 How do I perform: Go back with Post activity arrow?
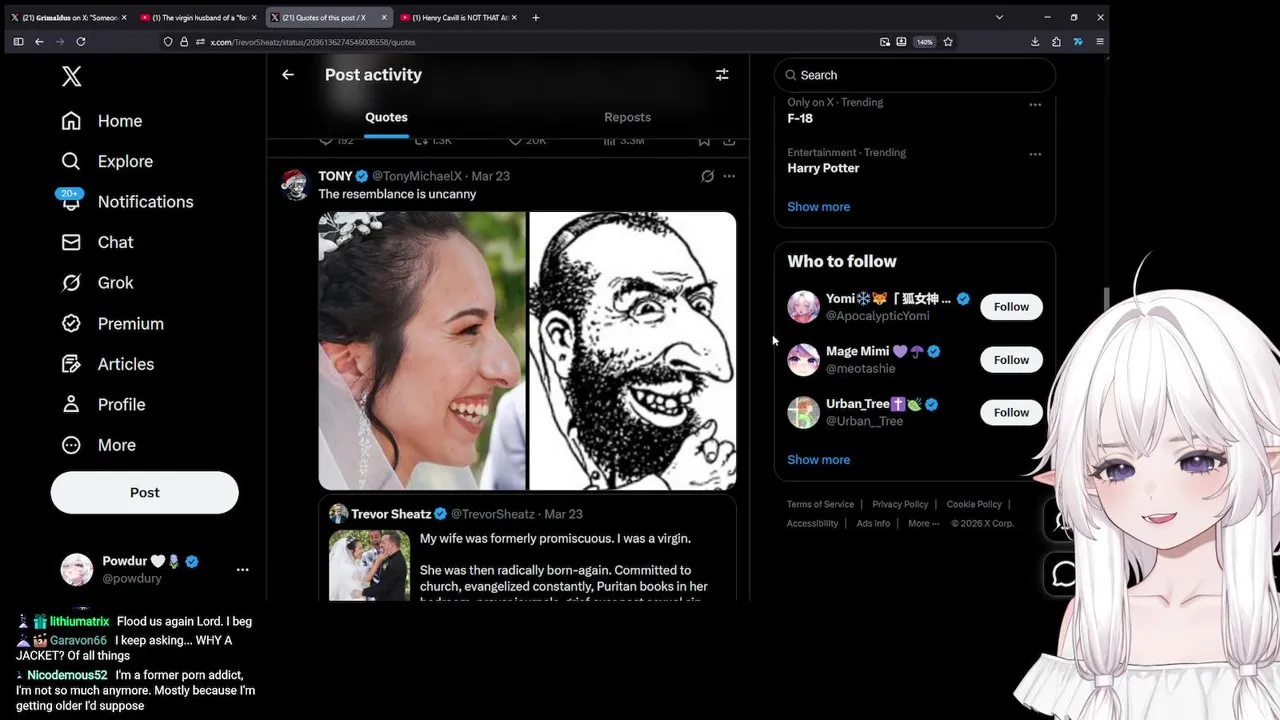(x=288, y=75)
